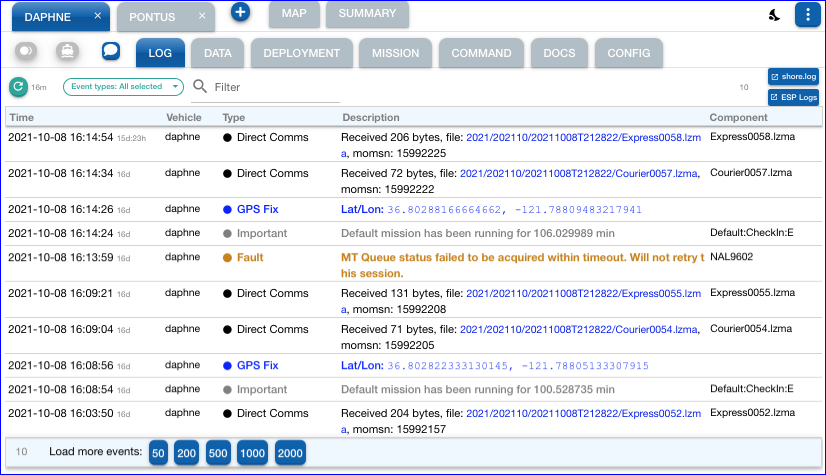
Task: Open the shore.log external link
Action: coord(793,77)
